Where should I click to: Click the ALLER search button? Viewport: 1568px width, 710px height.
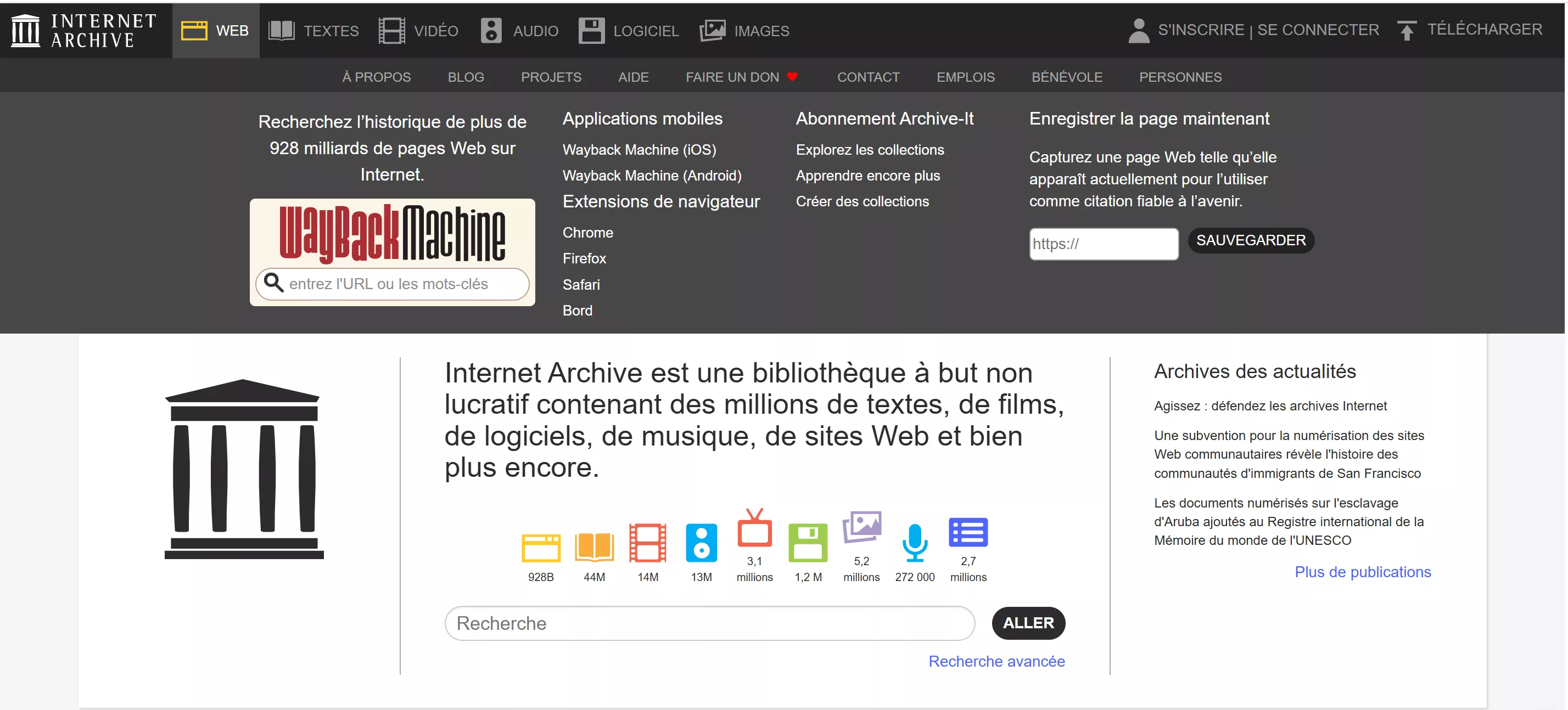(1028, 623)
